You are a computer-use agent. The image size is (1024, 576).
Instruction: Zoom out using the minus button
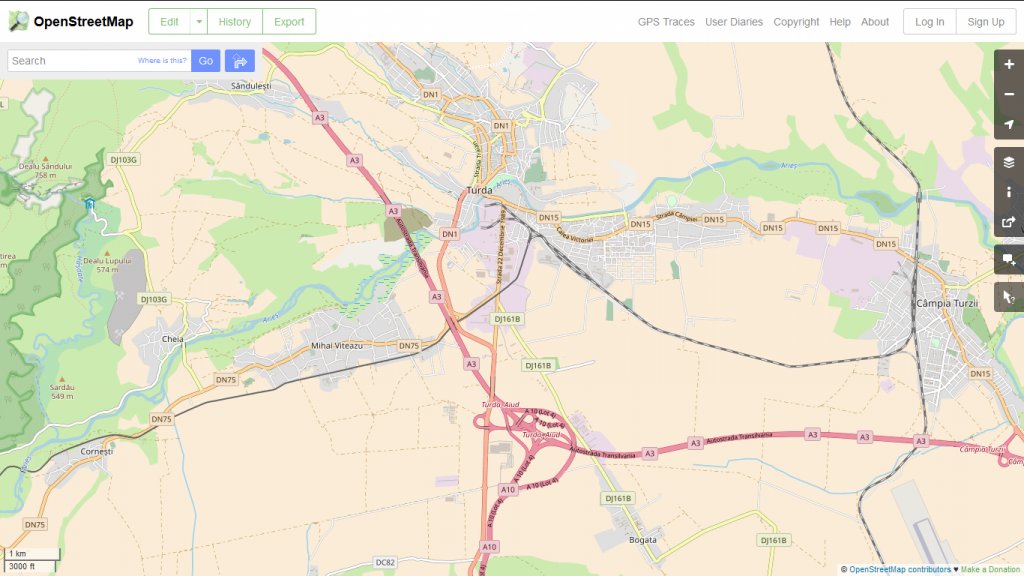[x=1008, y=94]
